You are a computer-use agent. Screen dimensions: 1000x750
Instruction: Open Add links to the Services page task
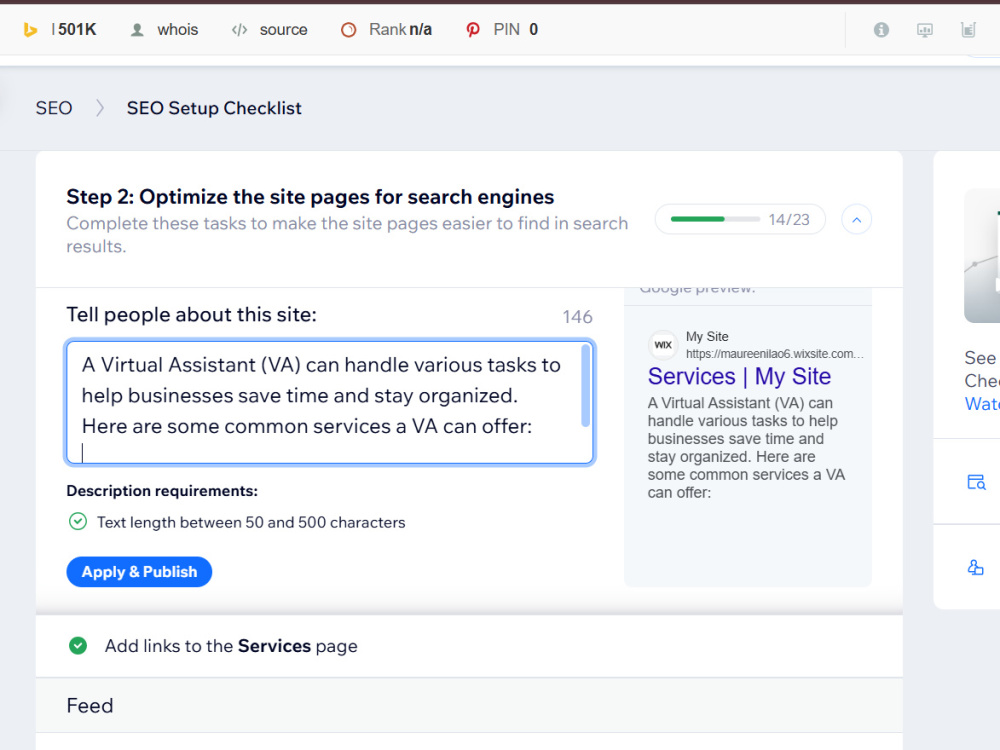[x=469, y=646]
